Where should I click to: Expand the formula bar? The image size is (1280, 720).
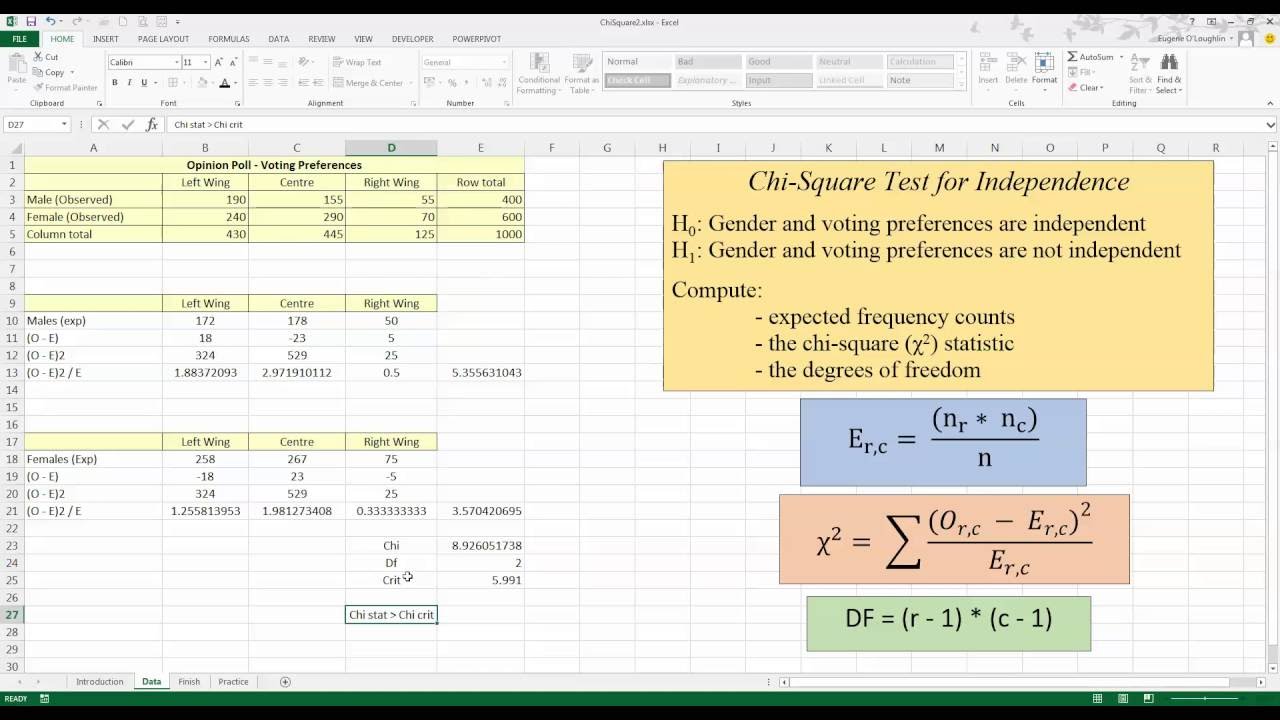point(1271,125)
